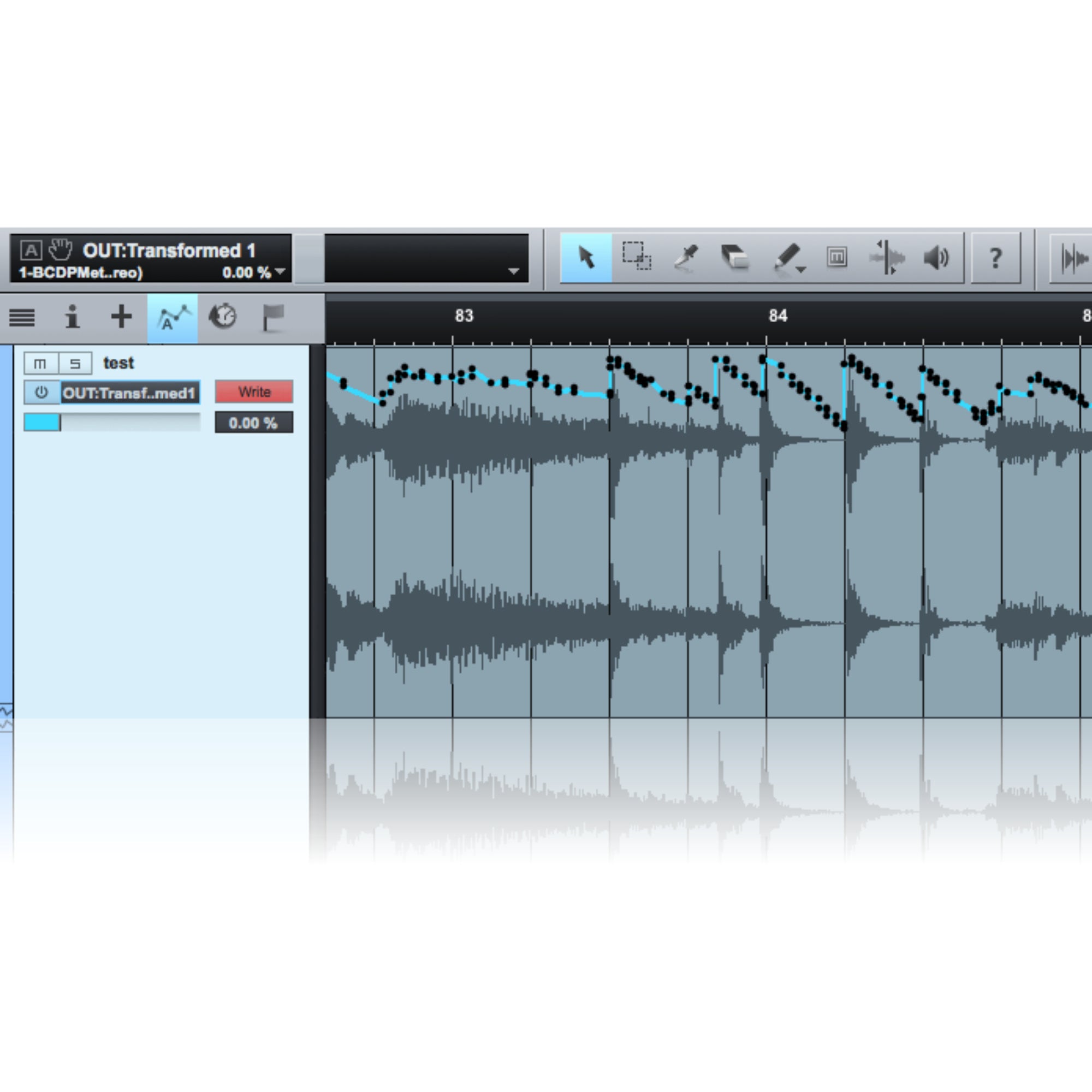The image size is (1092, 1092).
Task: Toggle automation power button on test track
Action: 41,392
